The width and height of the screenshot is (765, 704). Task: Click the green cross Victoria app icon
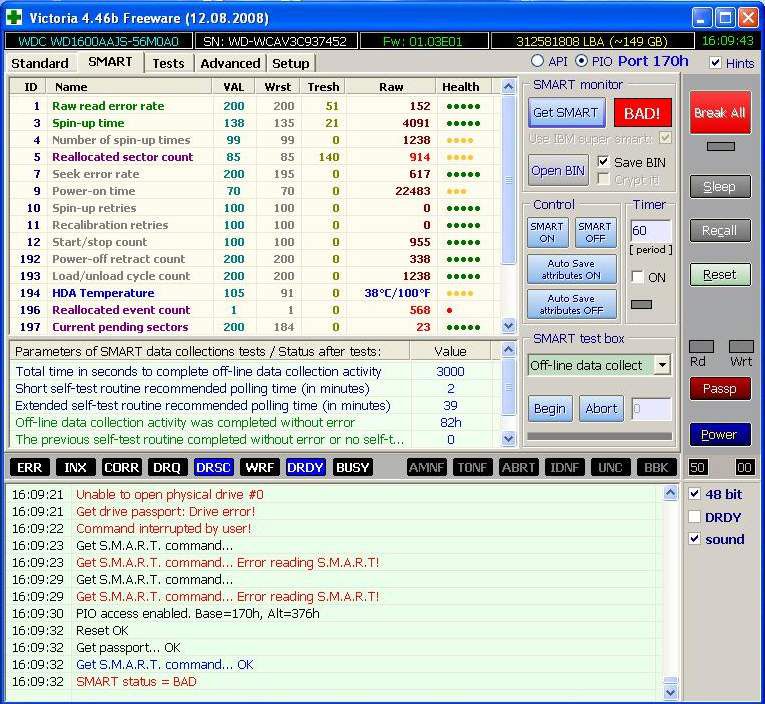click(14, 18)
